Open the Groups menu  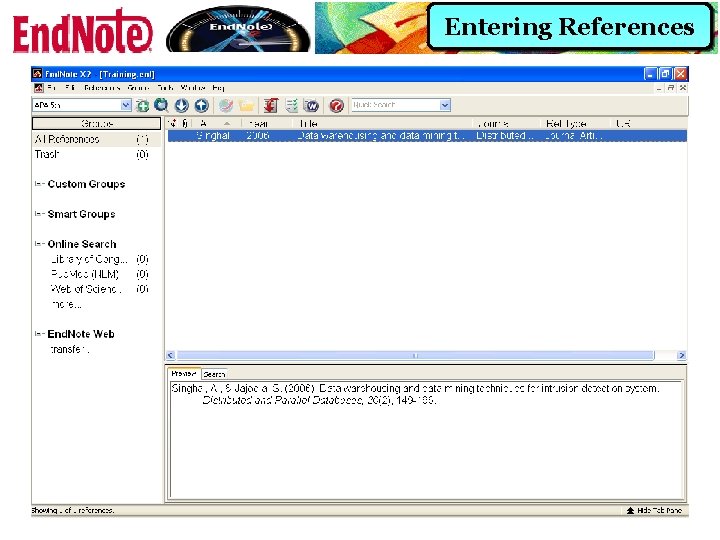coord(138,88)
